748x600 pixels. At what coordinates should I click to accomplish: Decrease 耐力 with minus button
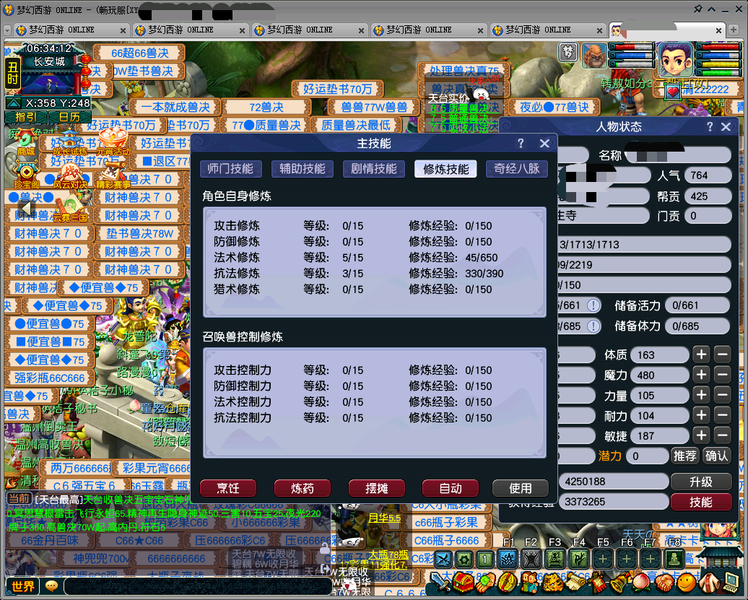(x=723, y=415)
